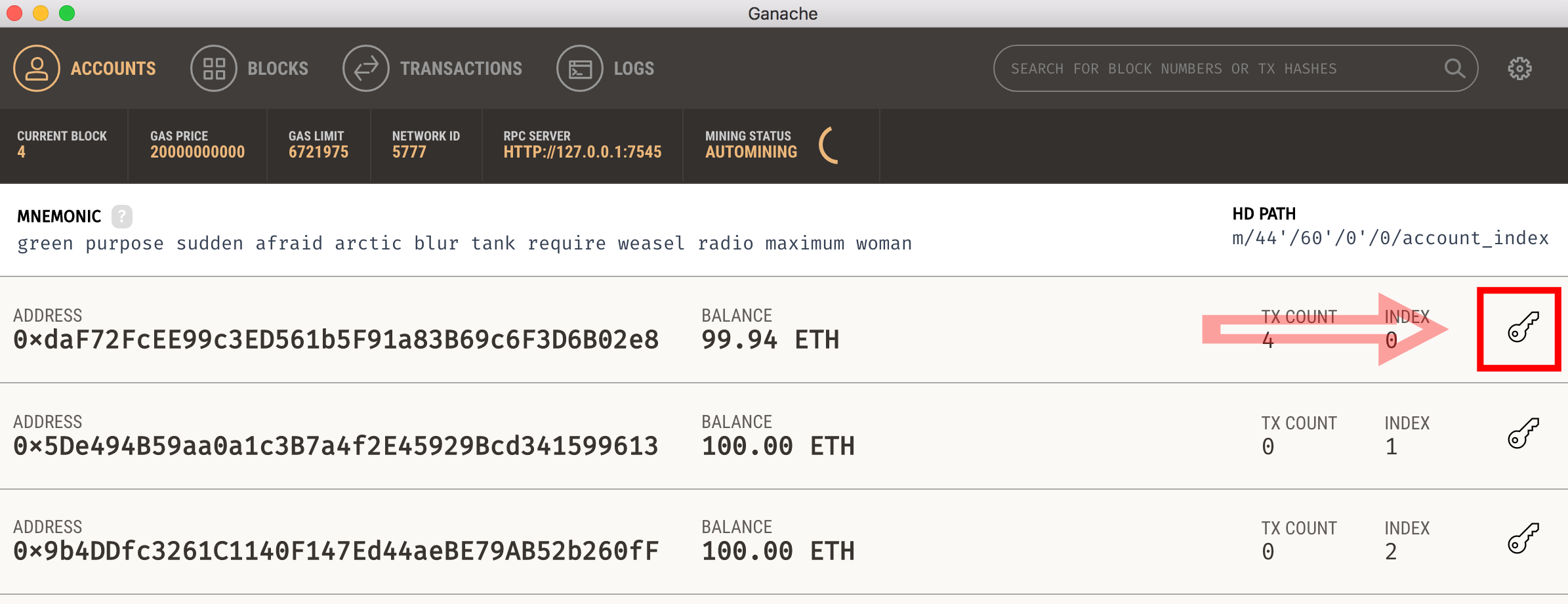Click the gas limit value 6721975
The width and height of the screenshot is (1568, 604).
pyautogui.click(x=318, y=152)
